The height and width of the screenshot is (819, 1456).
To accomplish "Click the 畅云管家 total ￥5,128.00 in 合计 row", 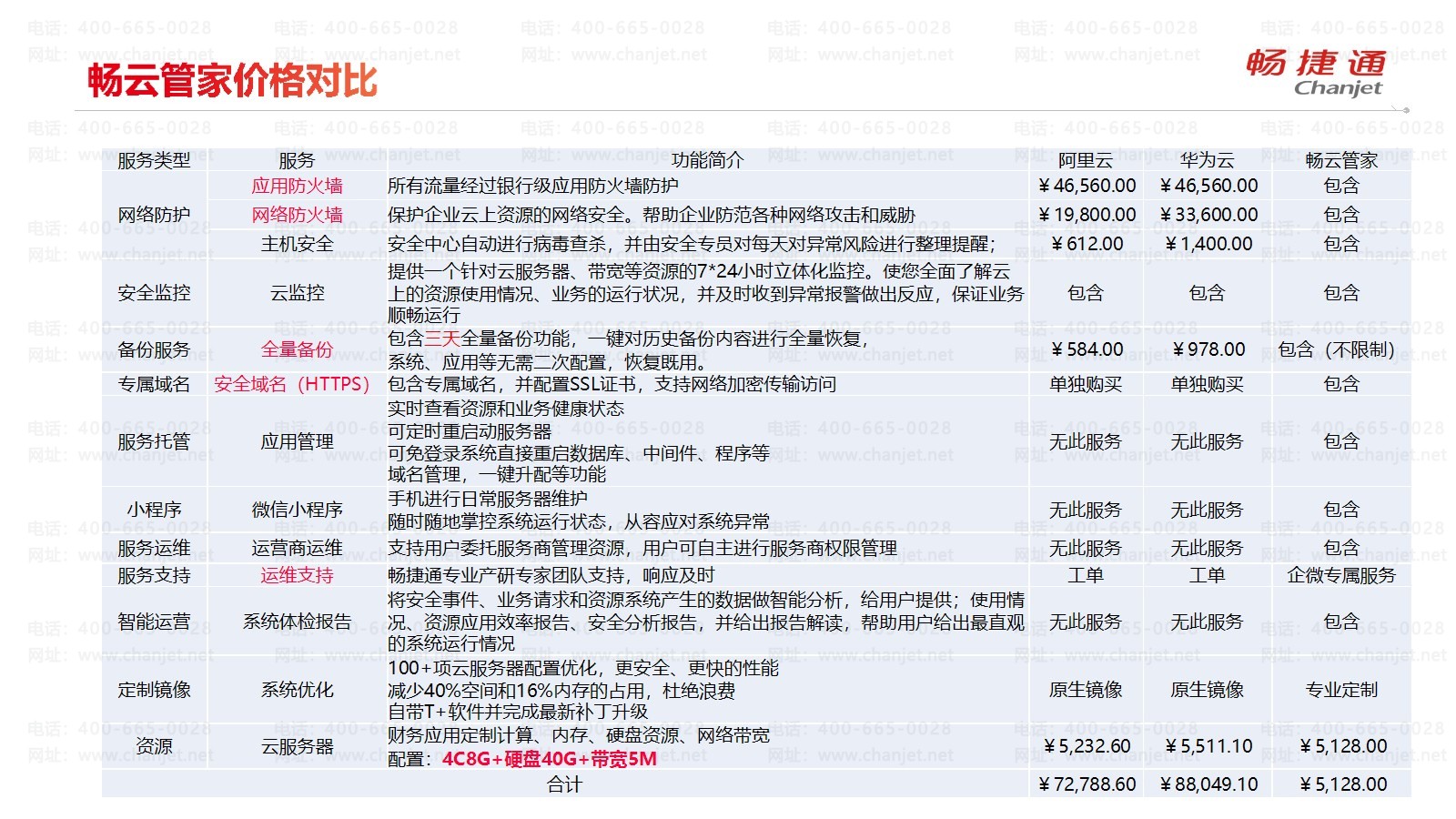I will (1343, 785).
